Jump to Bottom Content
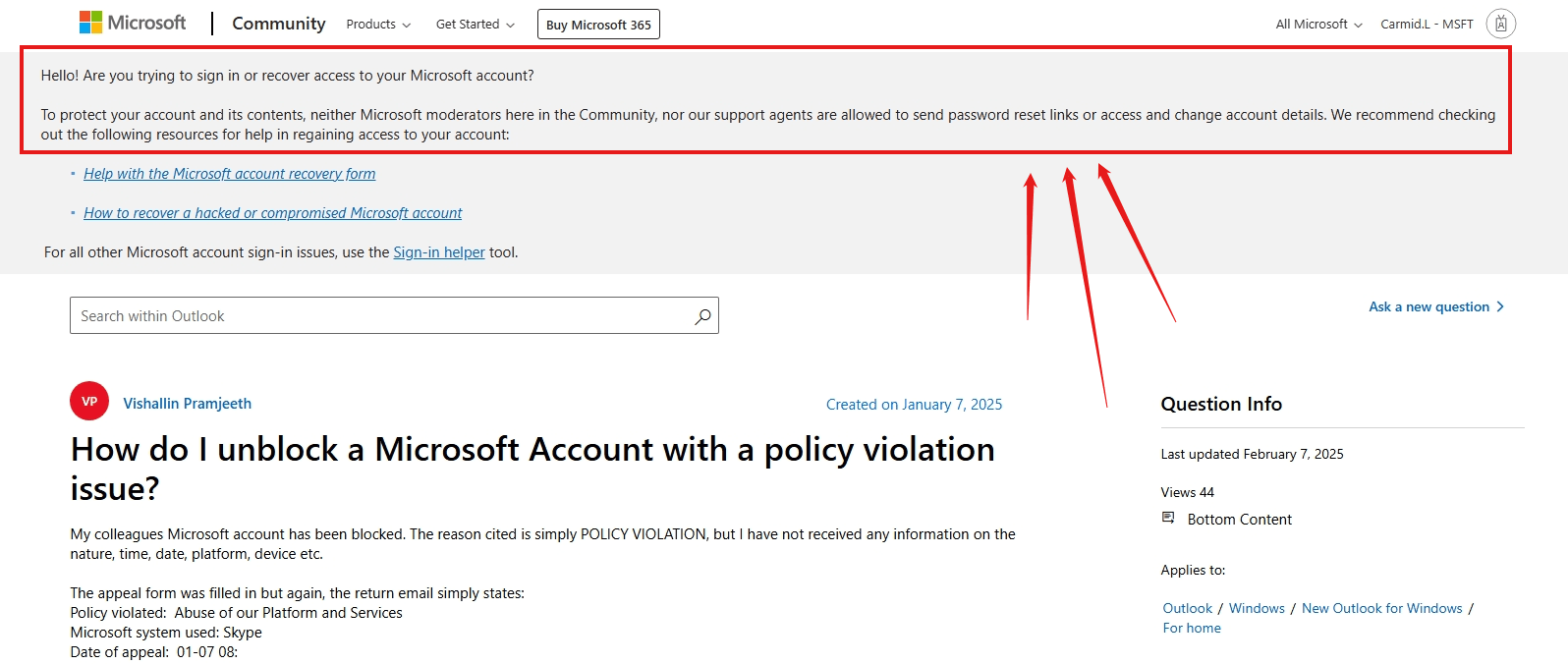Viewport: 1568px width, 664px height. (x=1239, y=520)
